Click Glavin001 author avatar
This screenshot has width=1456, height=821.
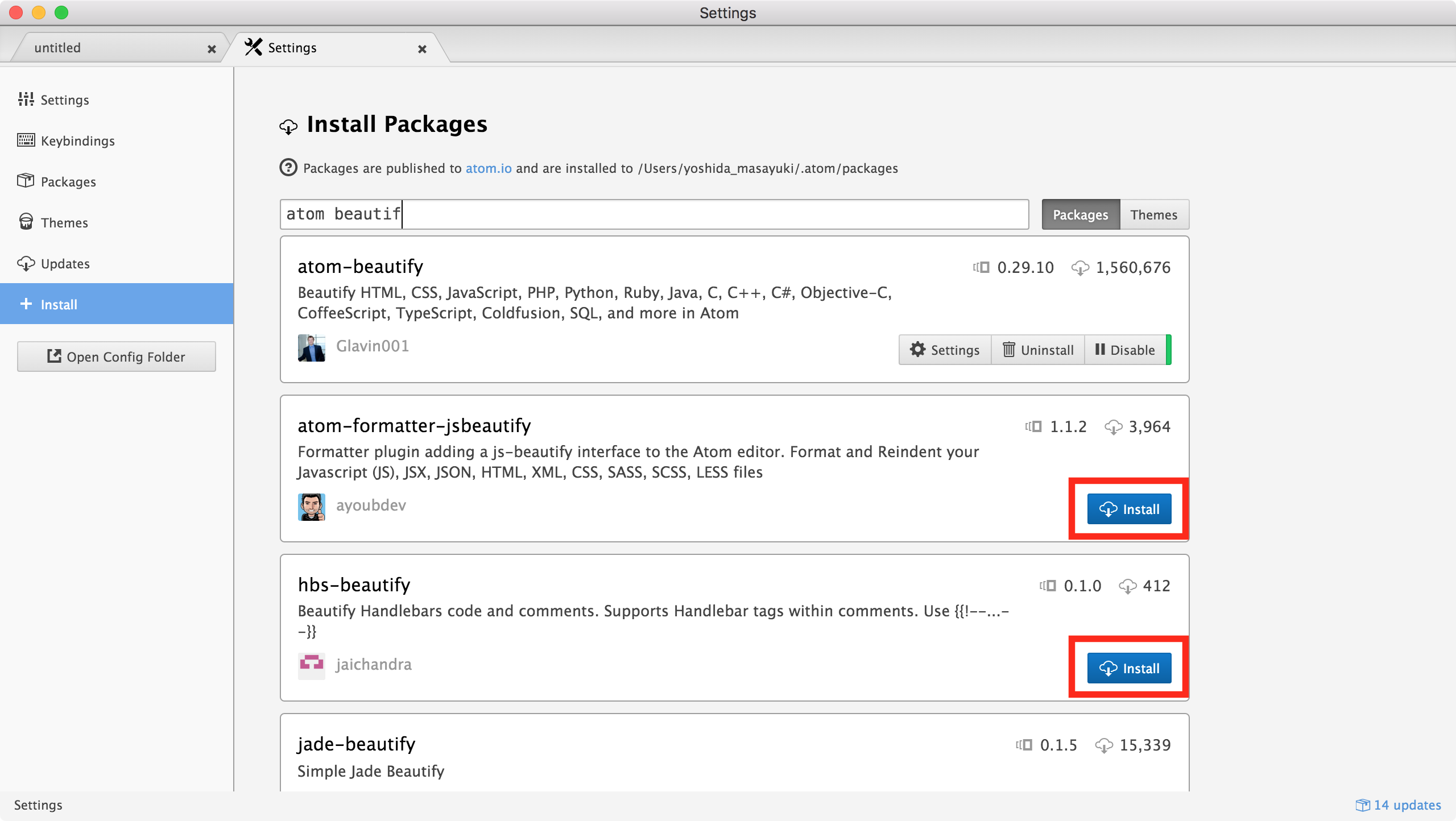pyautogui.click(x=312, y=348)
